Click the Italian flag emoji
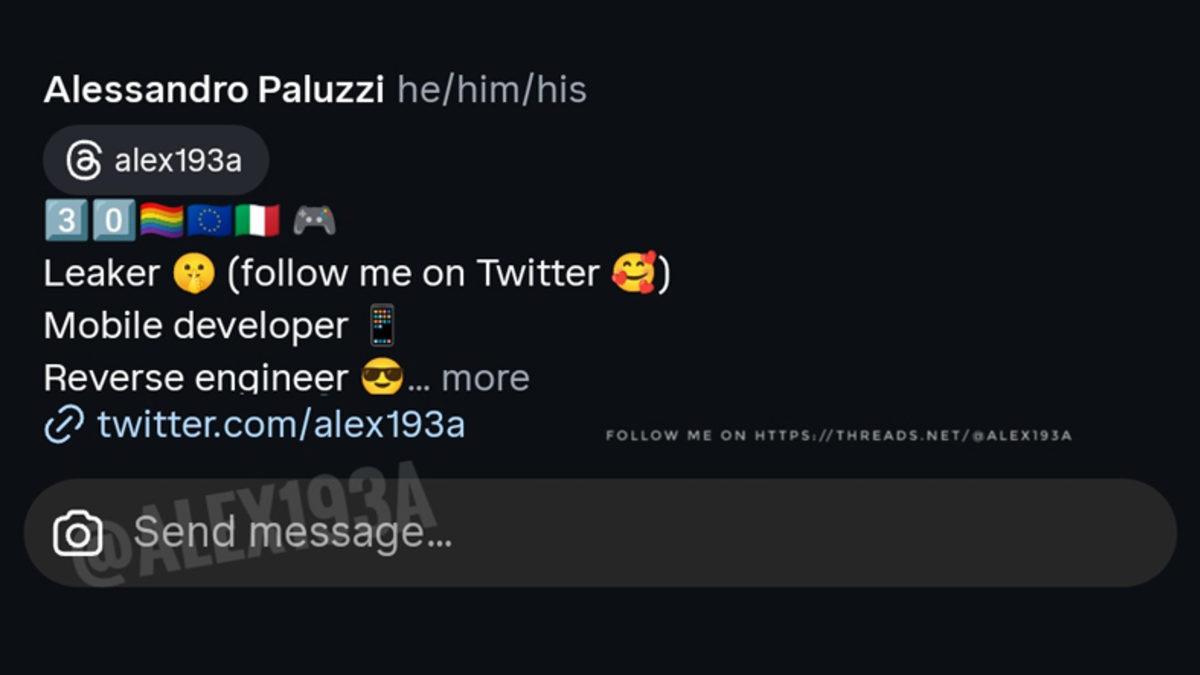Viewport: 1200px width, 675px height. coord(257,220)
